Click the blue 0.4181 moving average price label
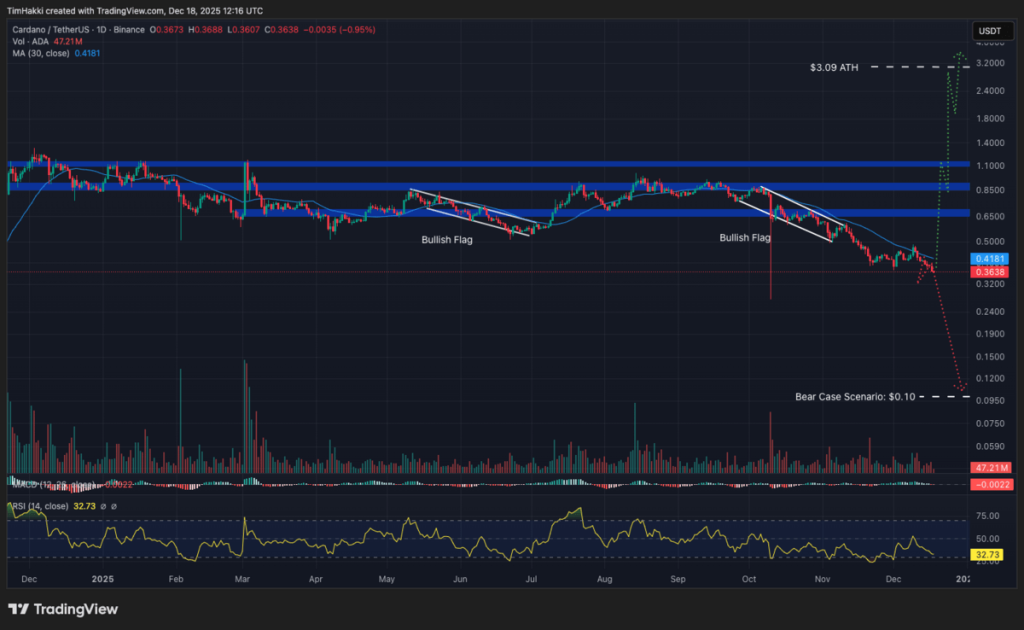Viewport: 1024px width, 630px height. 990,257
